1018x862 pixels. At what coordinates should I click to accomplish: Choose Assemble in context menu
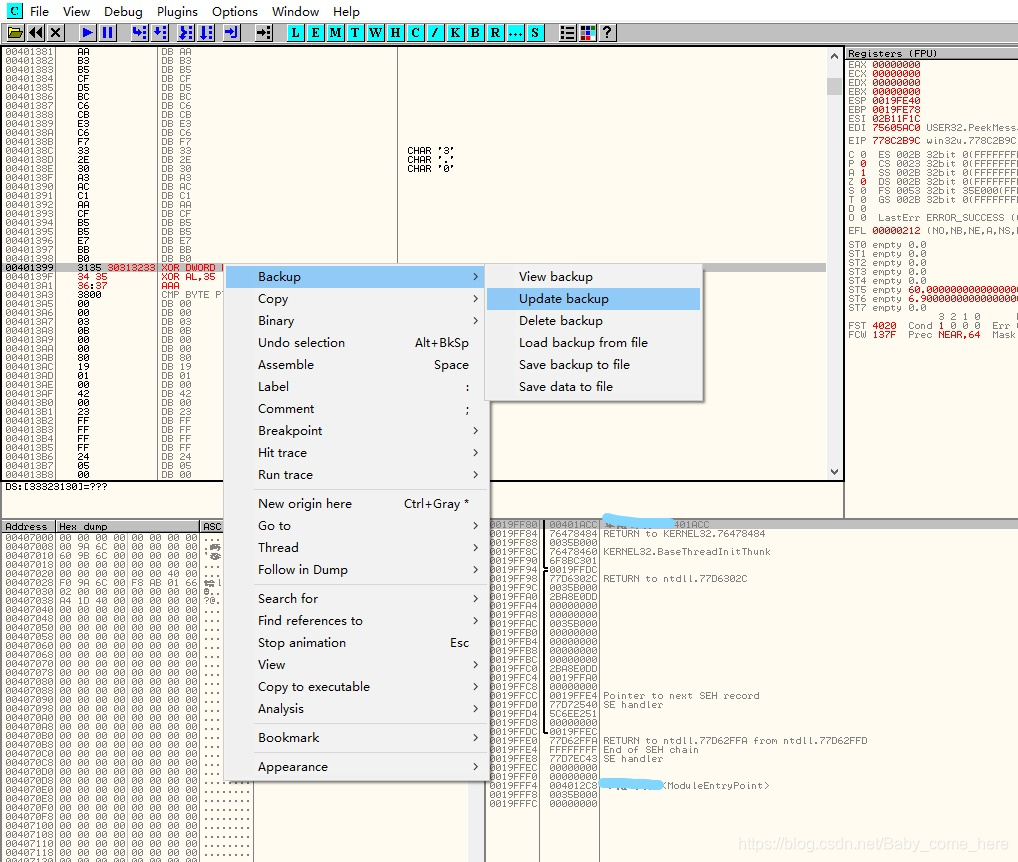pos(356,365)
